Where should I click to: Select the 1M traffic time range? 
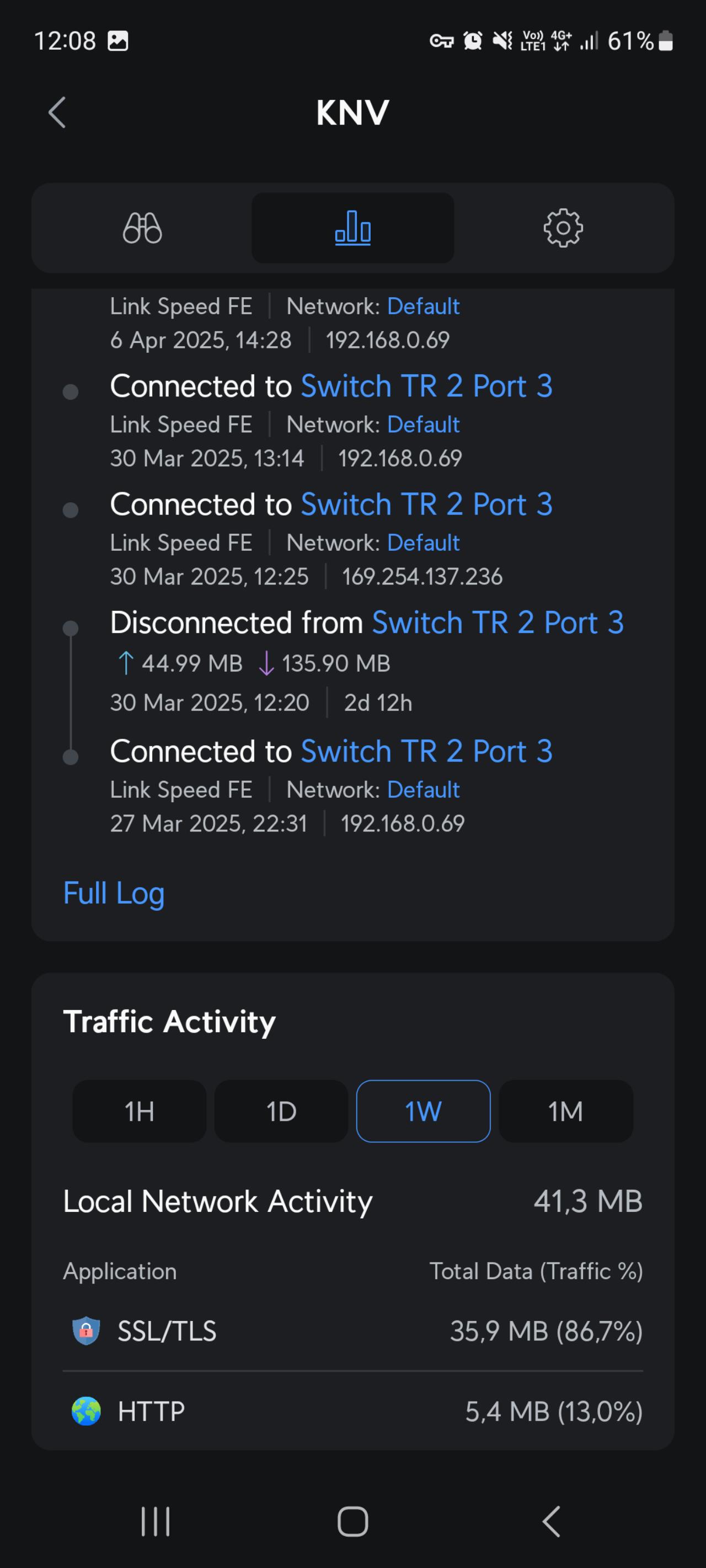[x=565, y=1111]
